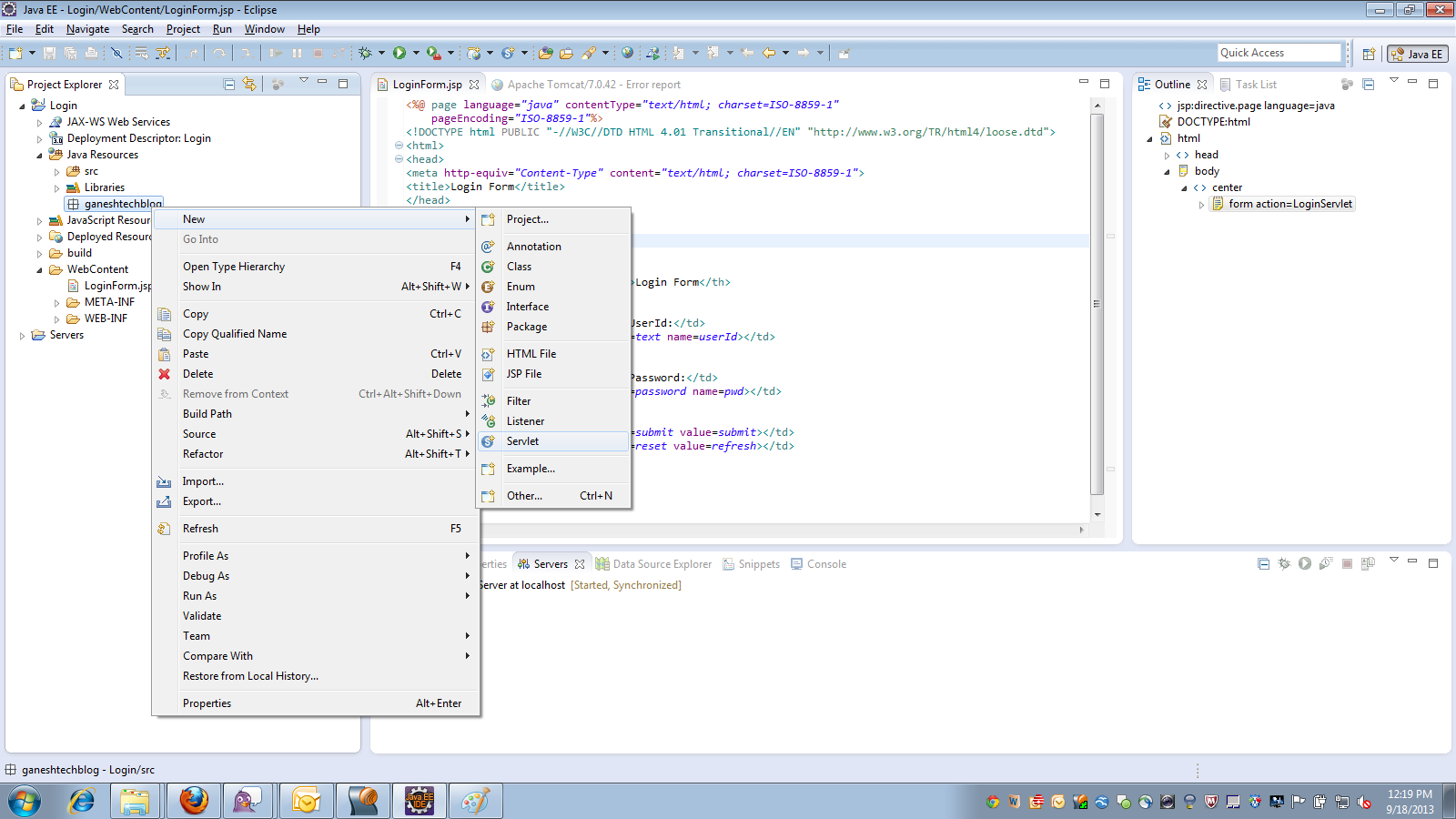Screen dimensions: 1456x819
Task: Open Search using the flashlight toolbar icon
Action: [x=589, y=53]
